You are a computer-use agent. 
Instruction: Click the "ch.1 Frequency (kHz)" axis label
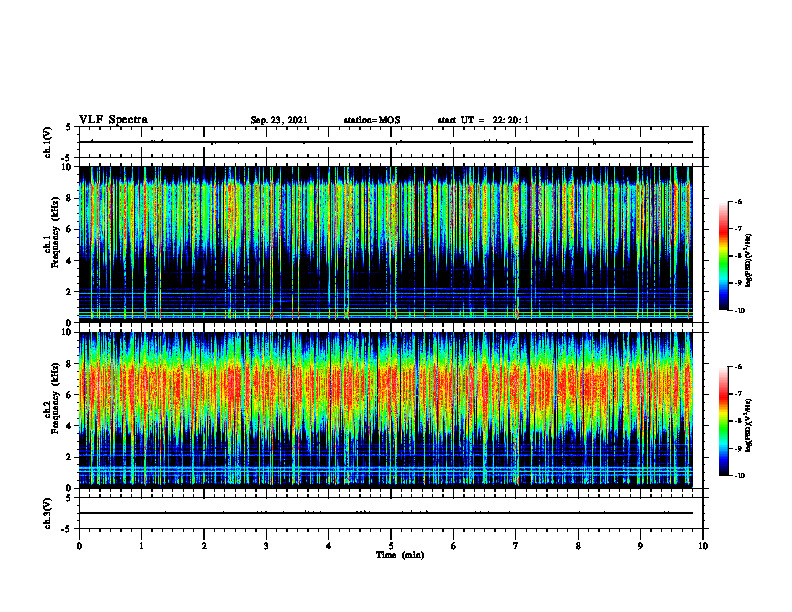pos(53,232)
